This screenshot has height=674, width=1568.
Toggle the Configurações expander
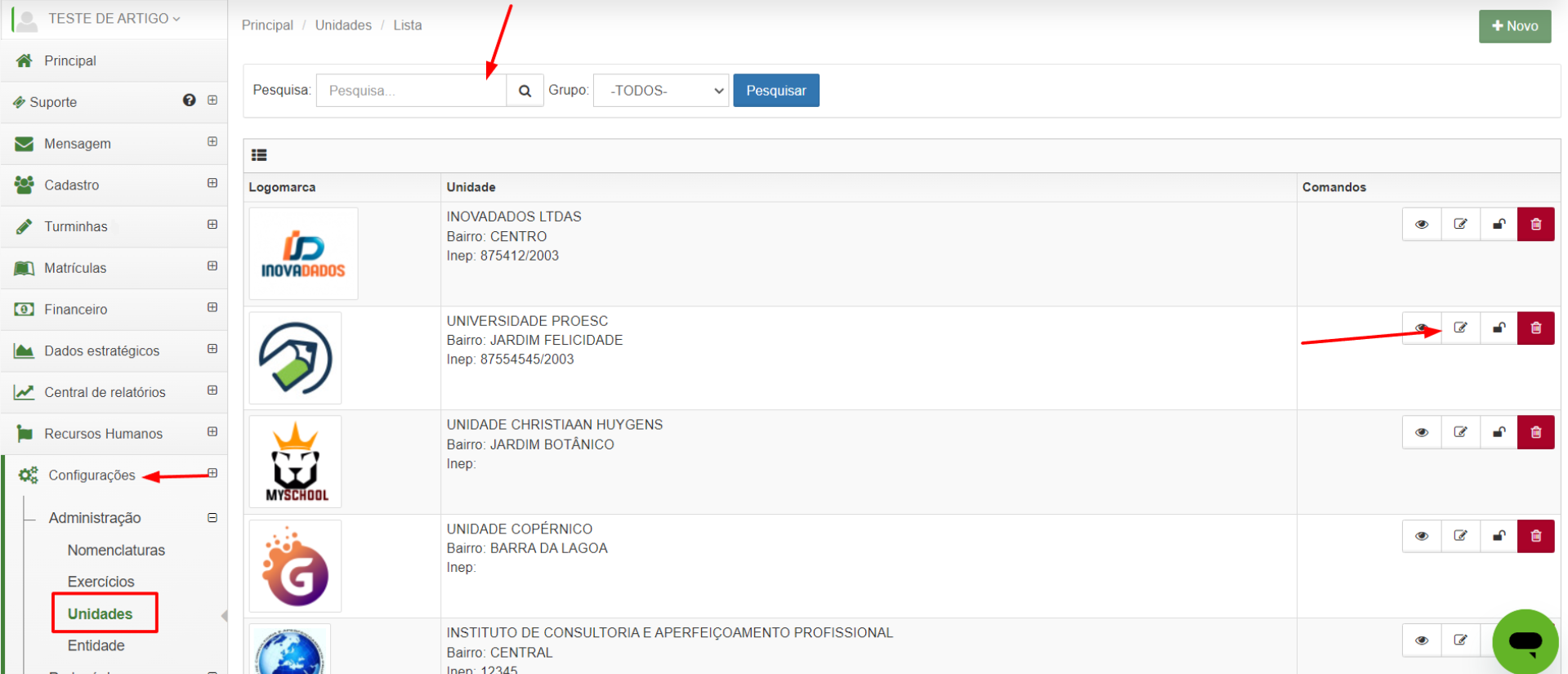pos(212,473)
